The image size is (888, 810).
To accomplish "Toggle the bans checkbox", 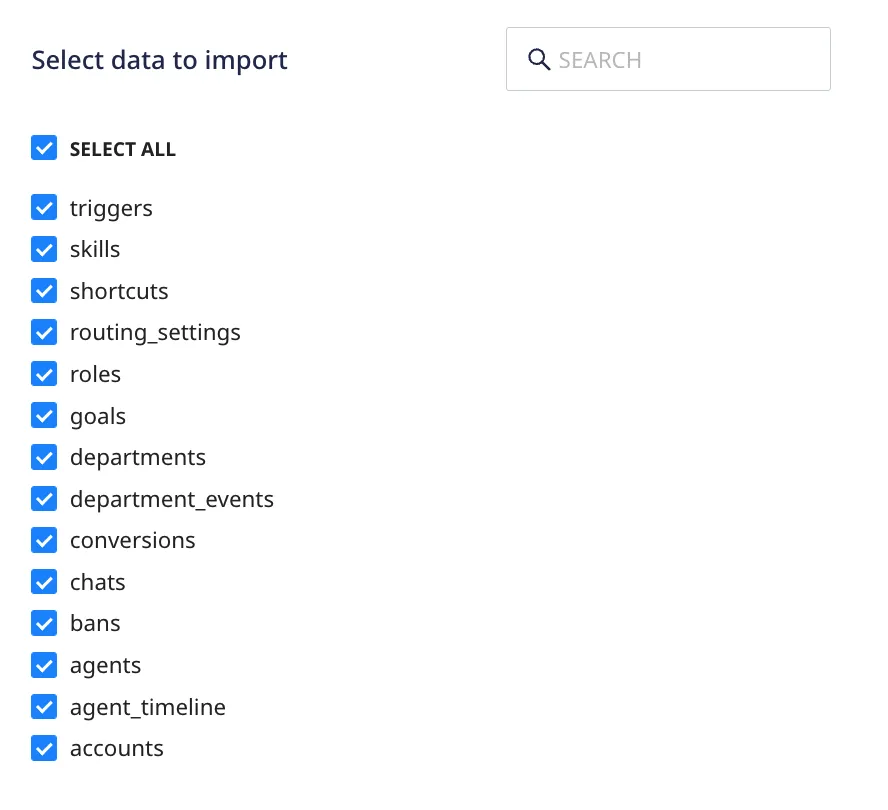I will [x=44, y=623].
